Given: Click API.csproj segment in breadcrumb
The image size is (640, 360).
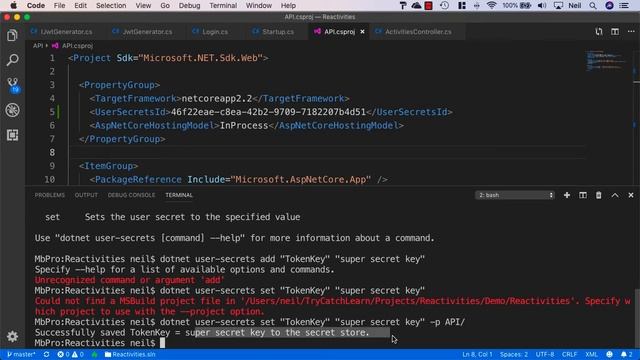Looking at the screenshot, I should [73, 46].
